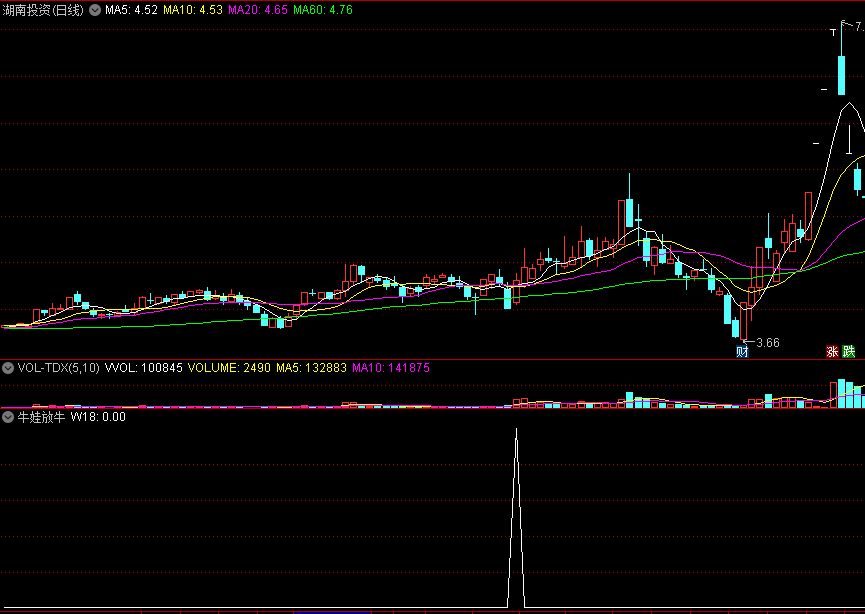Image resolution: width=865 pixels, height=614 pixels.
Task: Click the magenta MA20: 4.65 label
Action: tap(258, 10)
